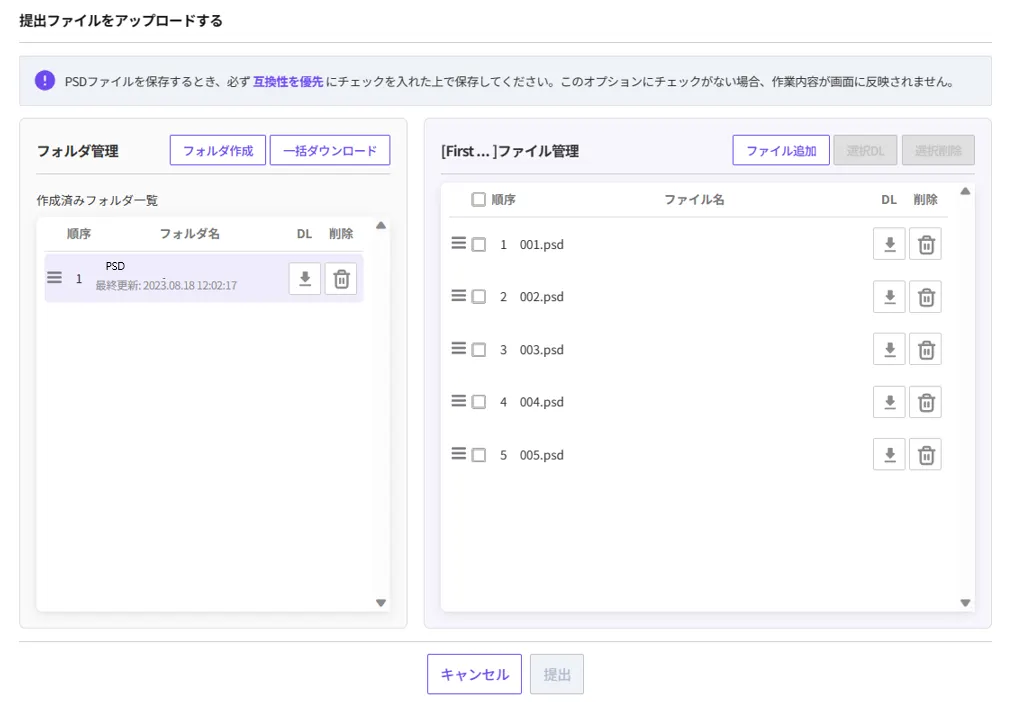Grab the drag handle of the PSD folder row
Image resolution: width=1015 pixels, height=702 pixels.
(x=54, y=278)
